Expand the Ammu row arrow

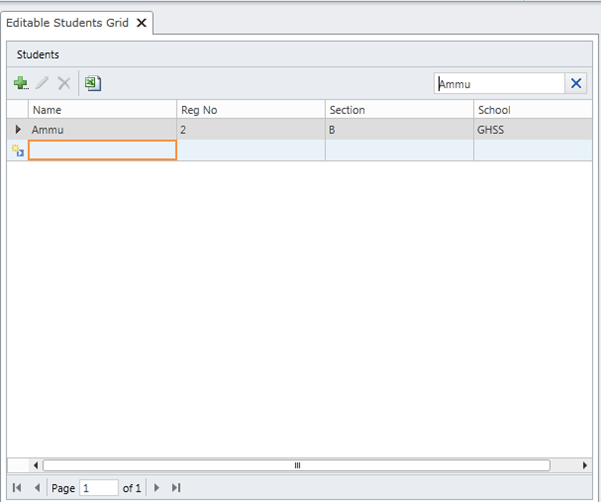pyautogui.click(x=18, y=130)
